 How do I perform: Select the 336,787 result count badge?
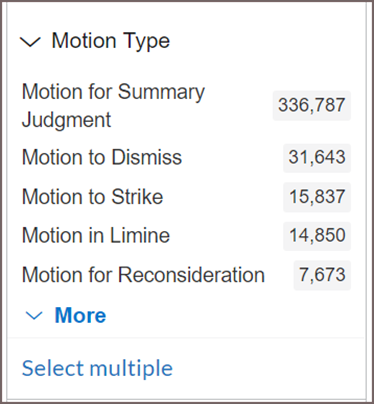click(312, 105)
